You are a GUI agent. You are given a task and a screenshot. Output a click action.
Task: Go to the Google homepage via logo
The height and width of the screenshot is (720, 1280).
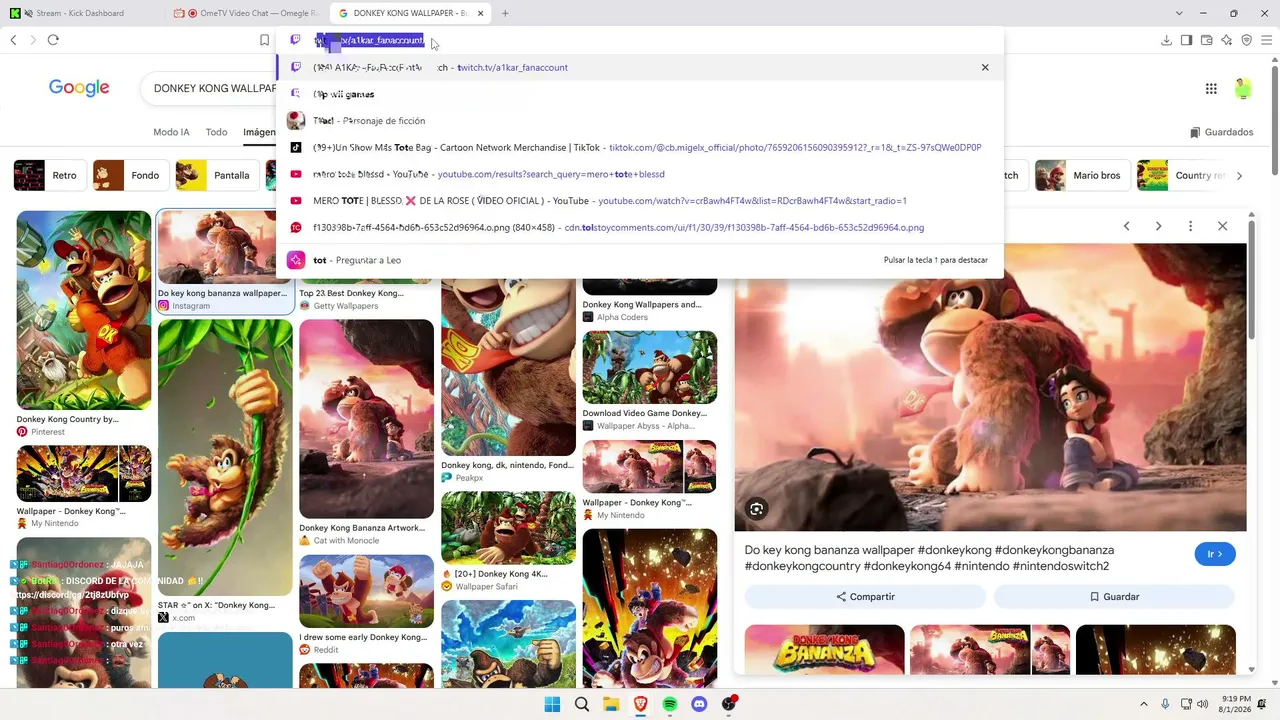coord(79,88)
